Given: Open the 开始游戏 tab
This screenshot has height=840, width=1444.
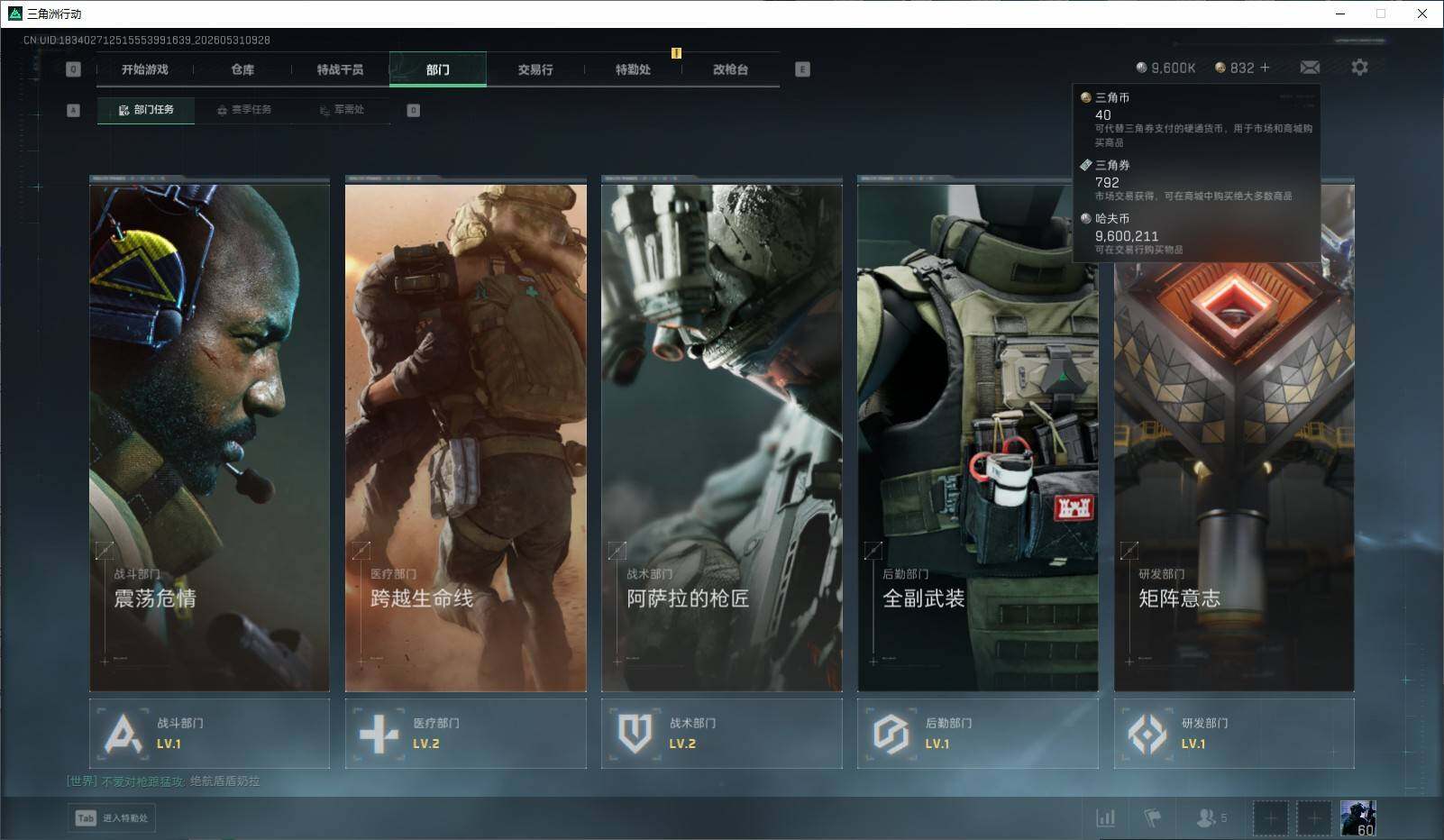Looking at the screenshot, I should coord(145,69).
